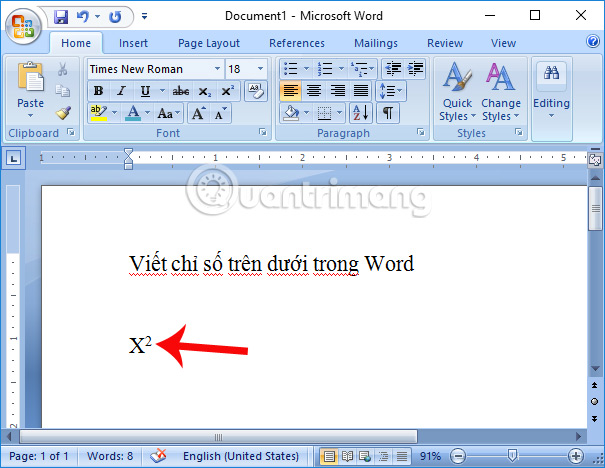Toggle Superscript formatting
Viewport: 605px width, 468px height.
(x=228, y=91)
